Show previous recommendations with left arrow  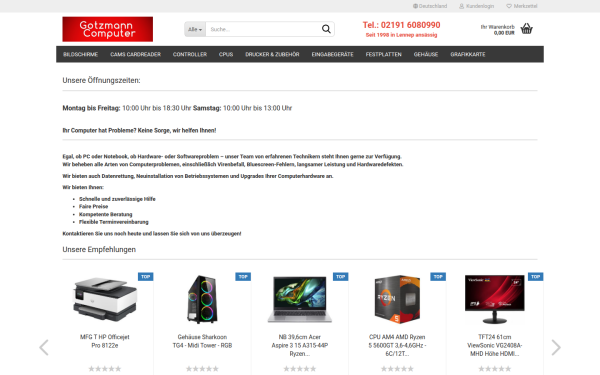(x=44, y=347)
